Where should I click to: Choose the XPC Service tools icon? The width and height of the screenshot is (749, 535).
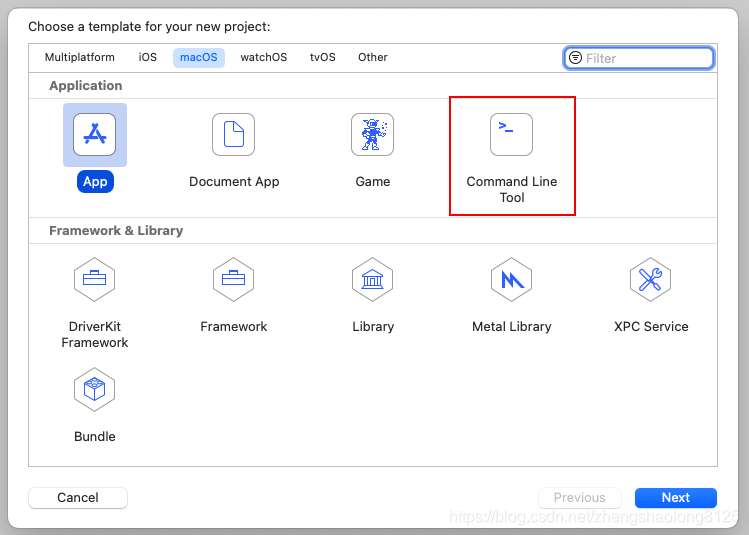(x=651, y=279)
